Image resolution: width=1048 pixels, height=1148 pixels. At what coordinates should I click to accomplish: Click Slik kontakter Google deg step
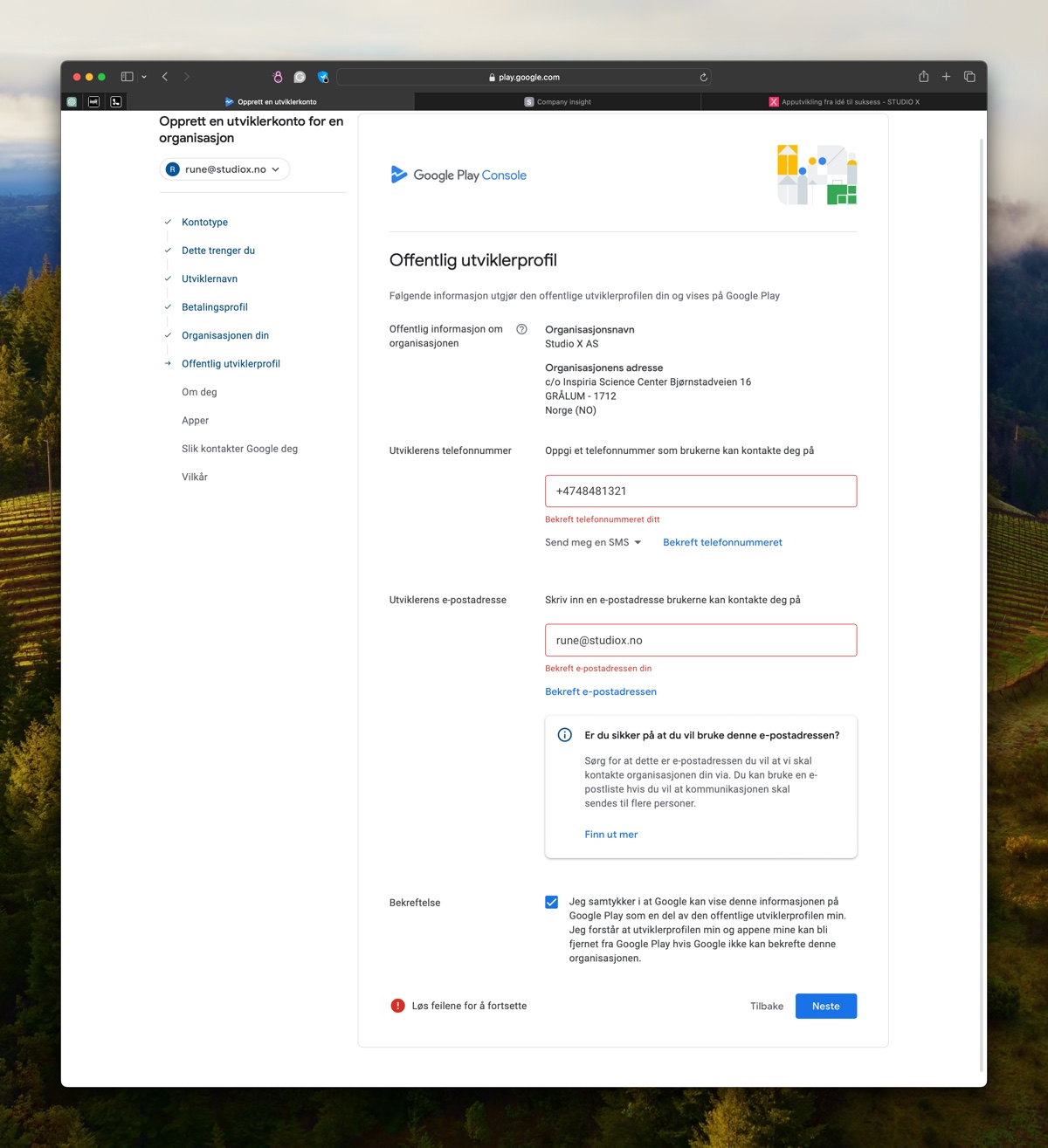pyautogui.click(x=239, y=449)
